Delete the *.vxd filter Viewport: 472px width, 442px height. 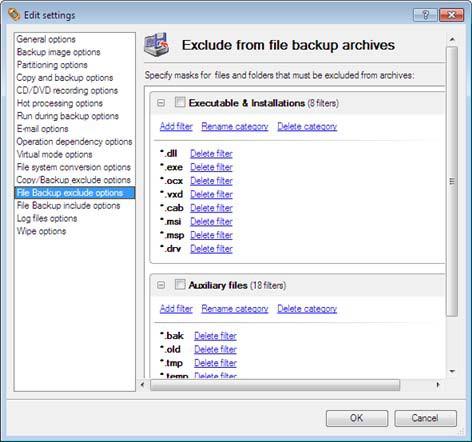point(211,195)
